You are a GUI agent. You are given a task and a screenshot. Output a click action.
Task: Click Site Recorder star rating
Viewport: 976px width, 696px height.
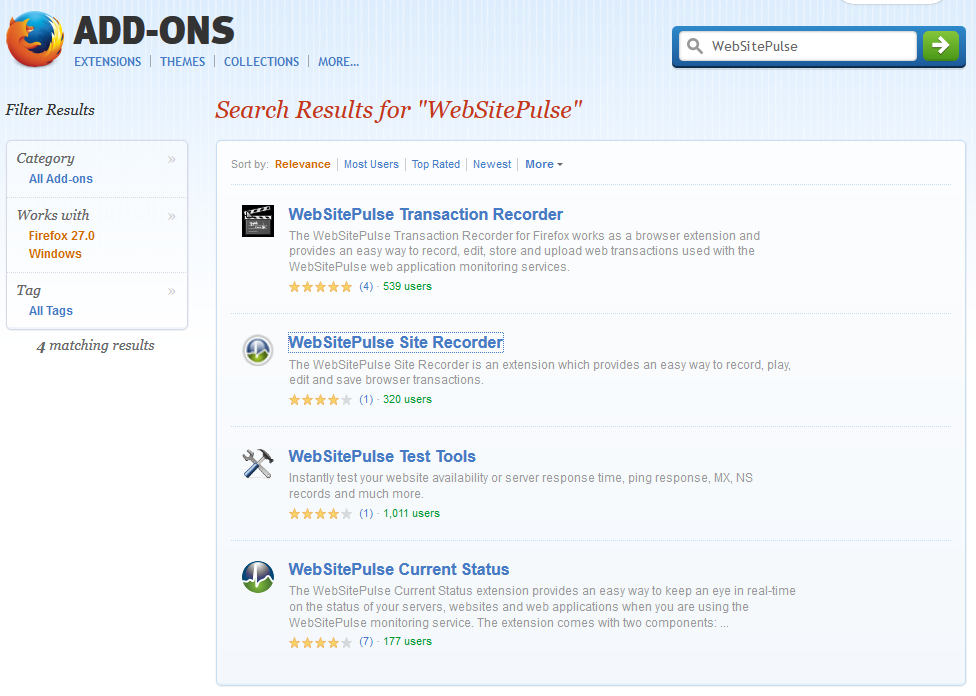[x=321, y=400]
